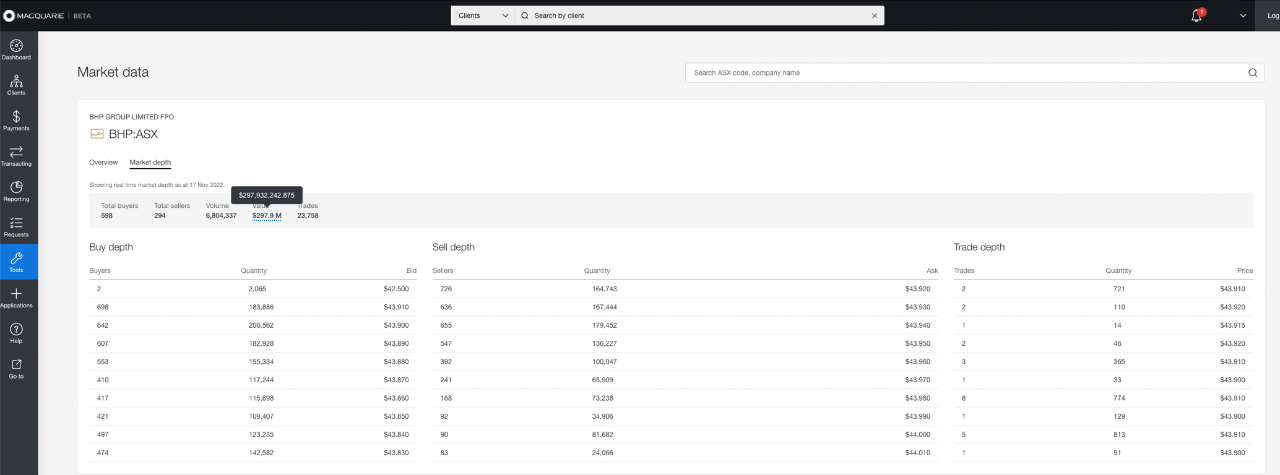Screen dimensions: 1280x475
Task: Clear the client search with X
Action: pyautogui.click(x=875, y=15)
